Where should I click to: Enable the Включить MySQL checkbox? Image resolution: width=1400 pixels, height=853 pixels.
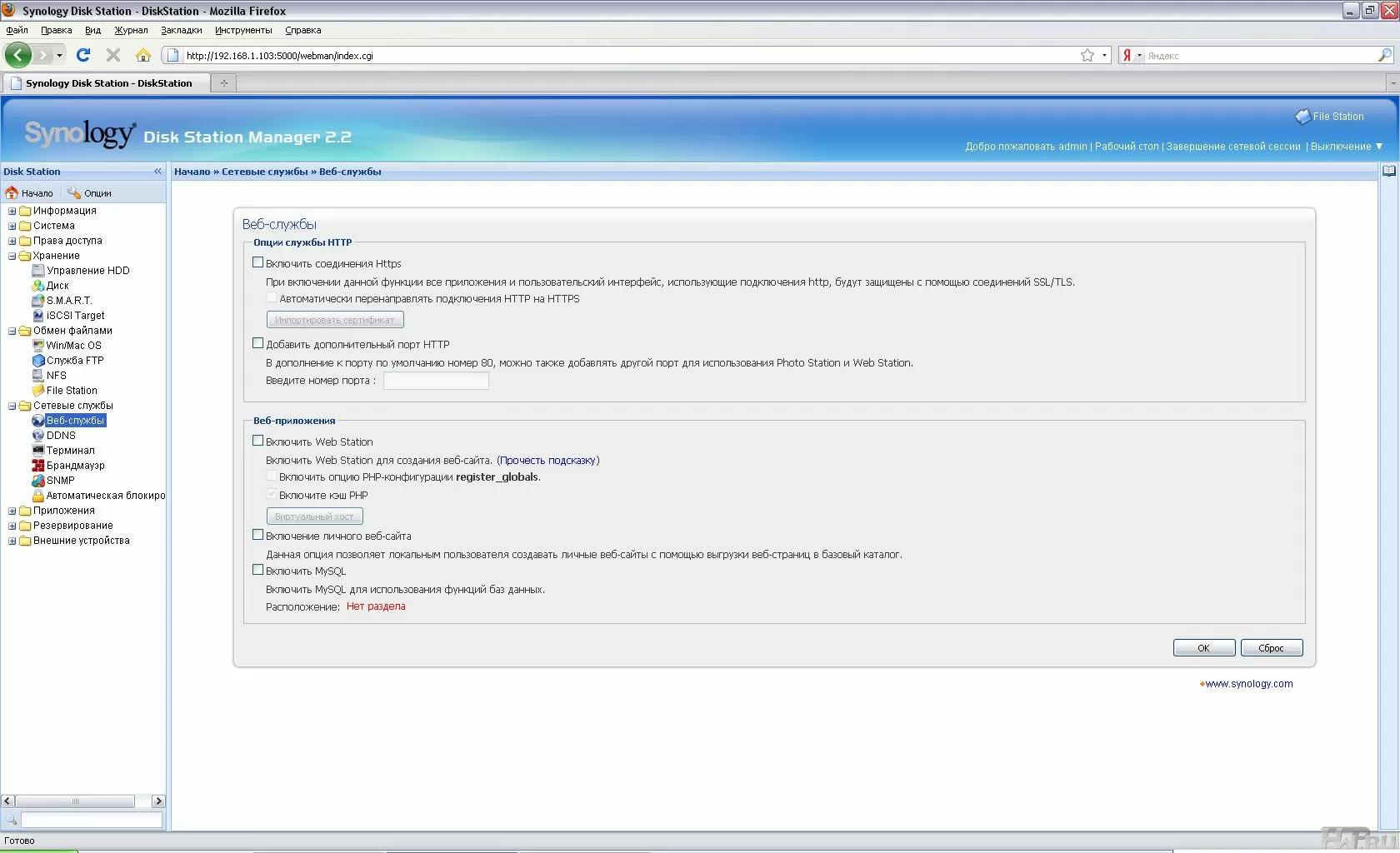[258, 570]
